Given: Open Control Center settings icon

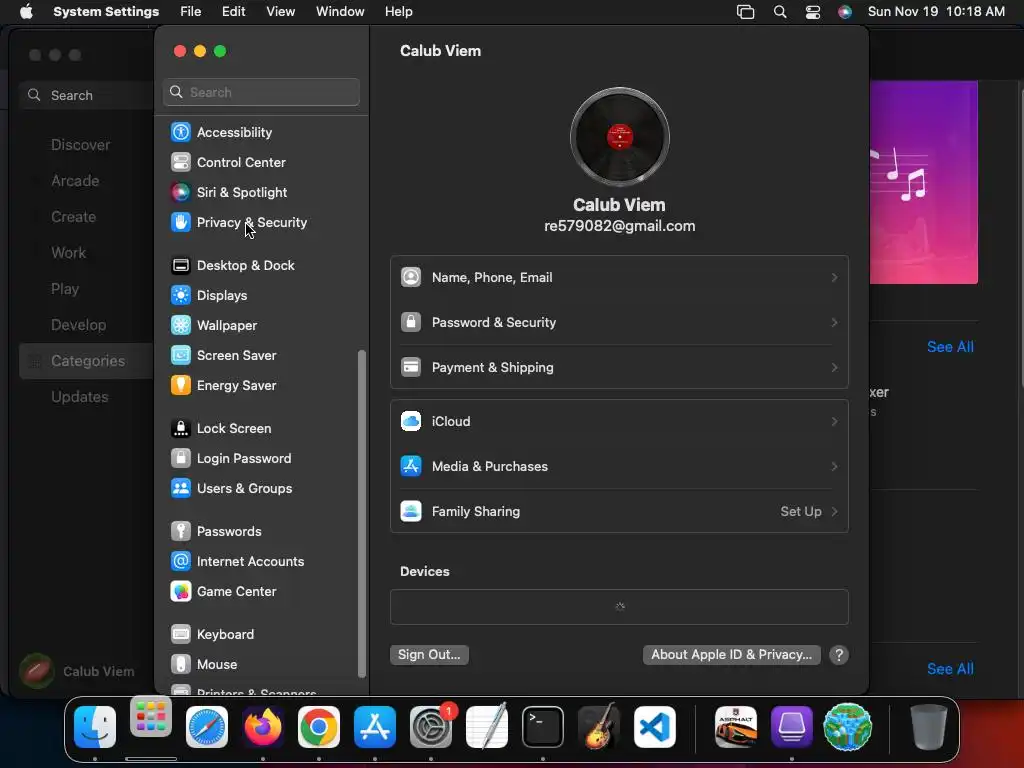Looking at the screenshot, I should point(181,162).
